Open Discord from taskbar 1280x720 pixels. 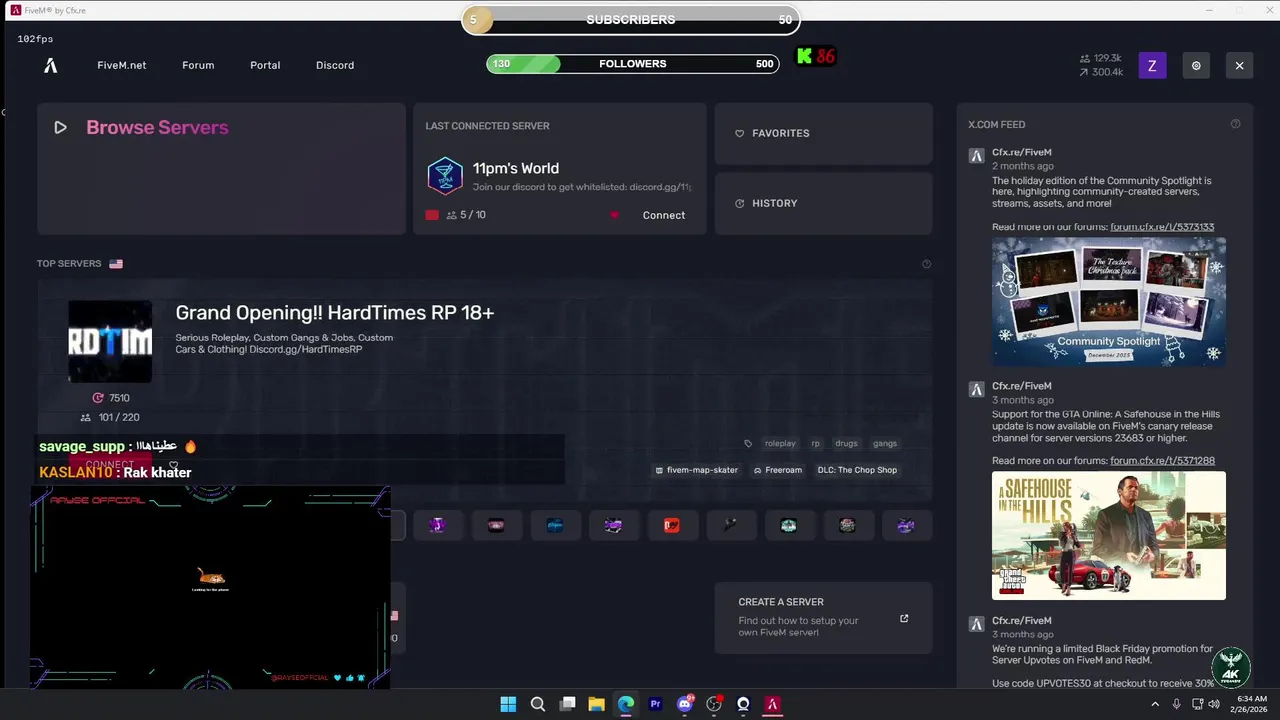(x=685, y=704)
